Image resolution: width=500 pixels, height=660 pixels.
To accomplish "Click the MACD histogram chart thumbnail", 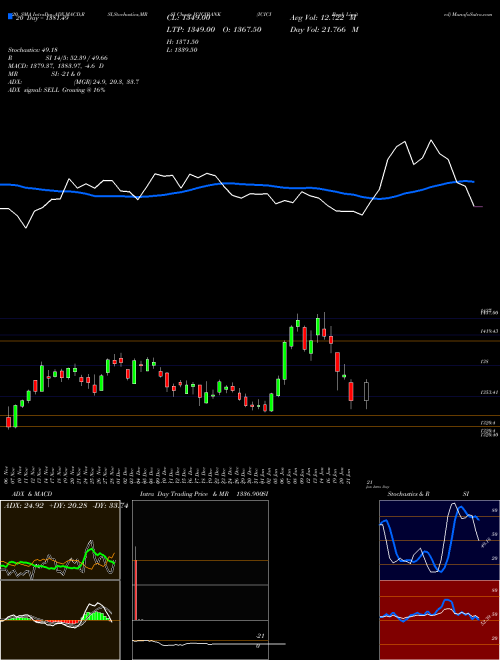I will pos(60,620).
